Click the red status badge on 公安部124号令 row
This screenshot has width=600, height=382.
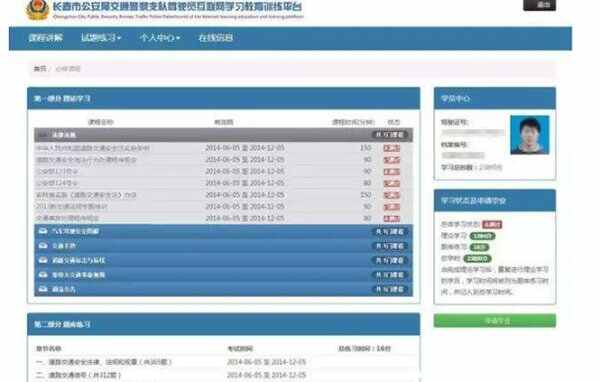tap(392, 183)
